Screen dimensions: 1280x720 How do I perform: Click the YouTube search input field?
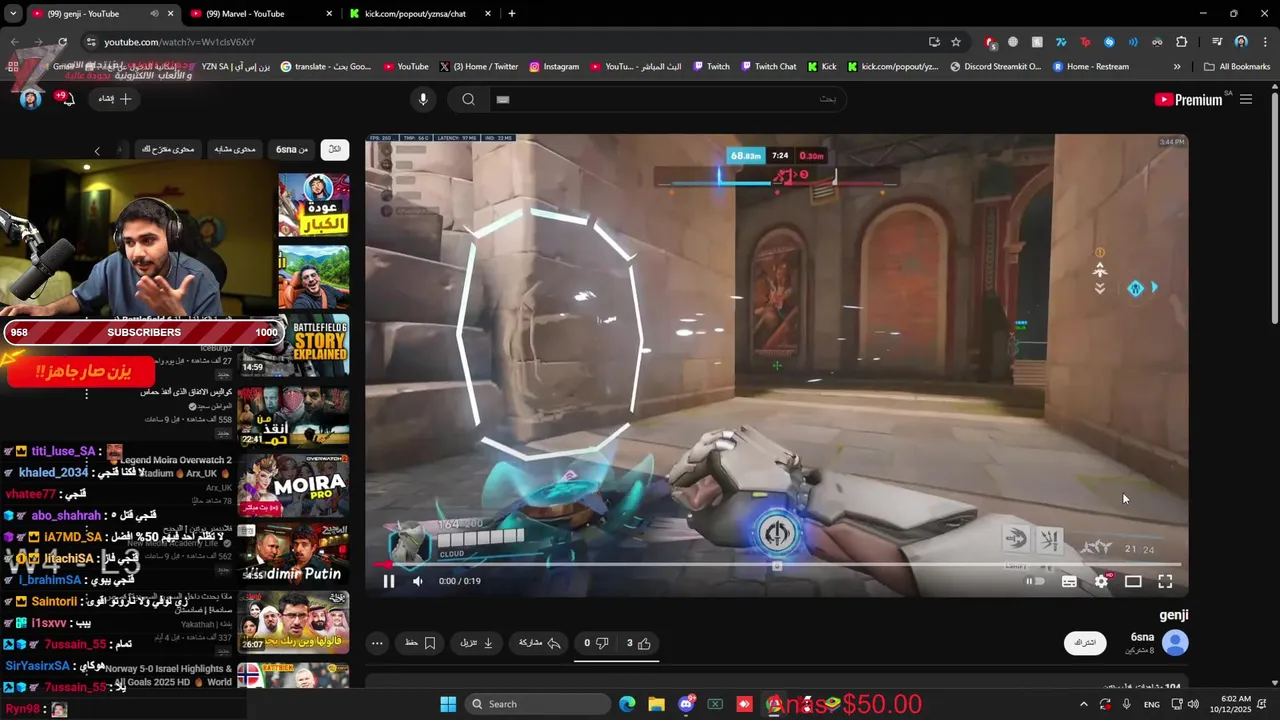point(667,99)
